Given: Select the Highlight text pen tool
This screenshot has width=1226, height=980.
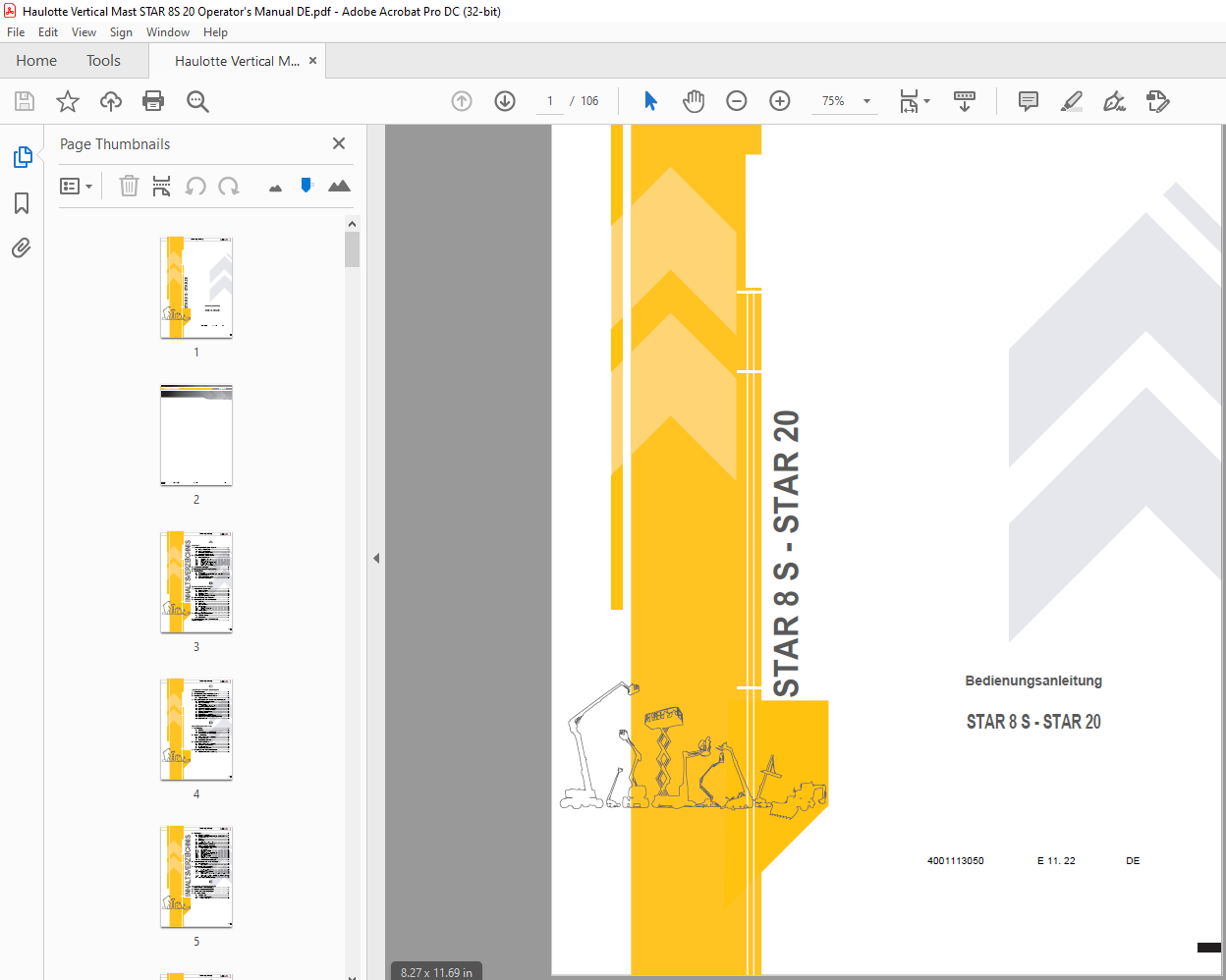Looking at the screenshot, I should coord(1072,101).
